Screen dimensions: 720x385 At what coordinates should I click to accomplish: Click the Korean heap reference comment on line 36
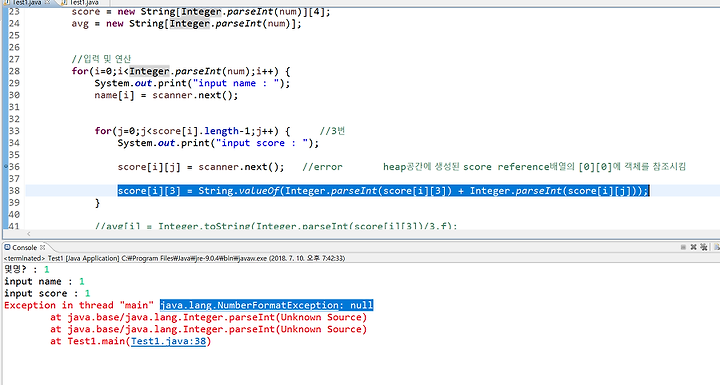(534, 167)
